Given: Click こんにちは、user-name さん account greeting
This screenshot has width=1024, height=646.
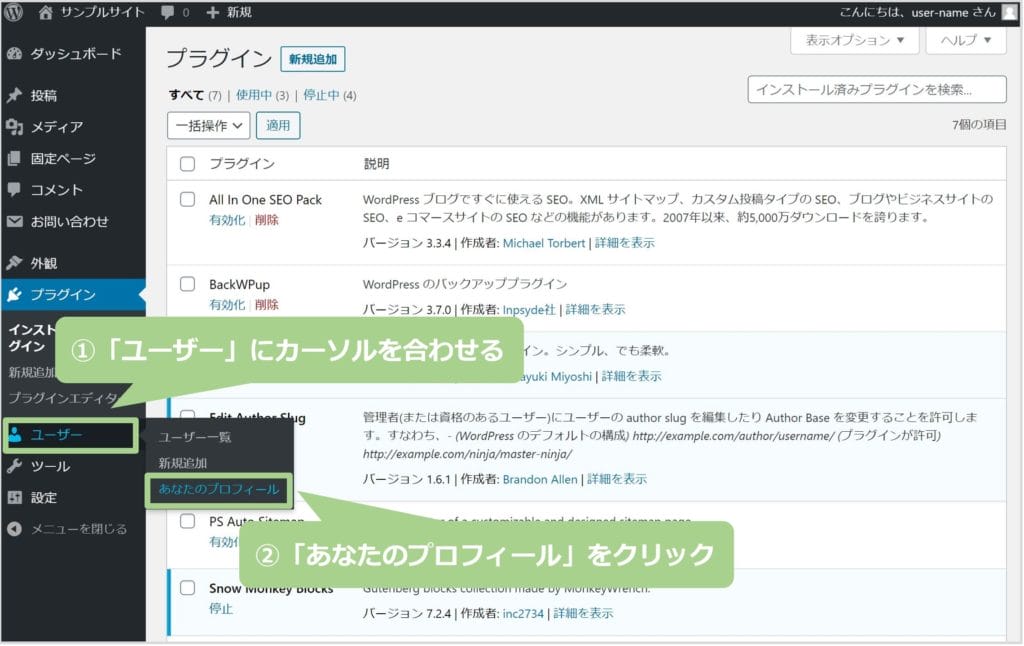Looking at the screenshot, I should [918, 12].
